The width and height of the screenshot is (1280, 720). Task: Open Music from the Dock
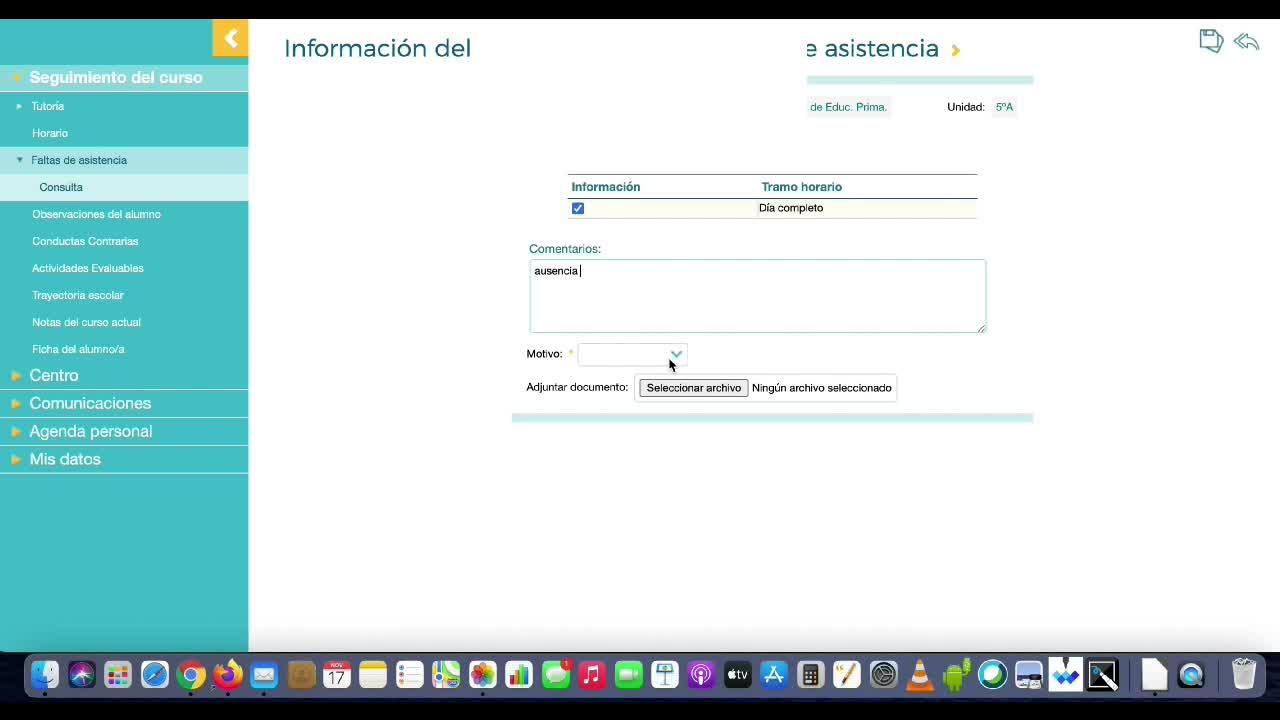(592, 675)
